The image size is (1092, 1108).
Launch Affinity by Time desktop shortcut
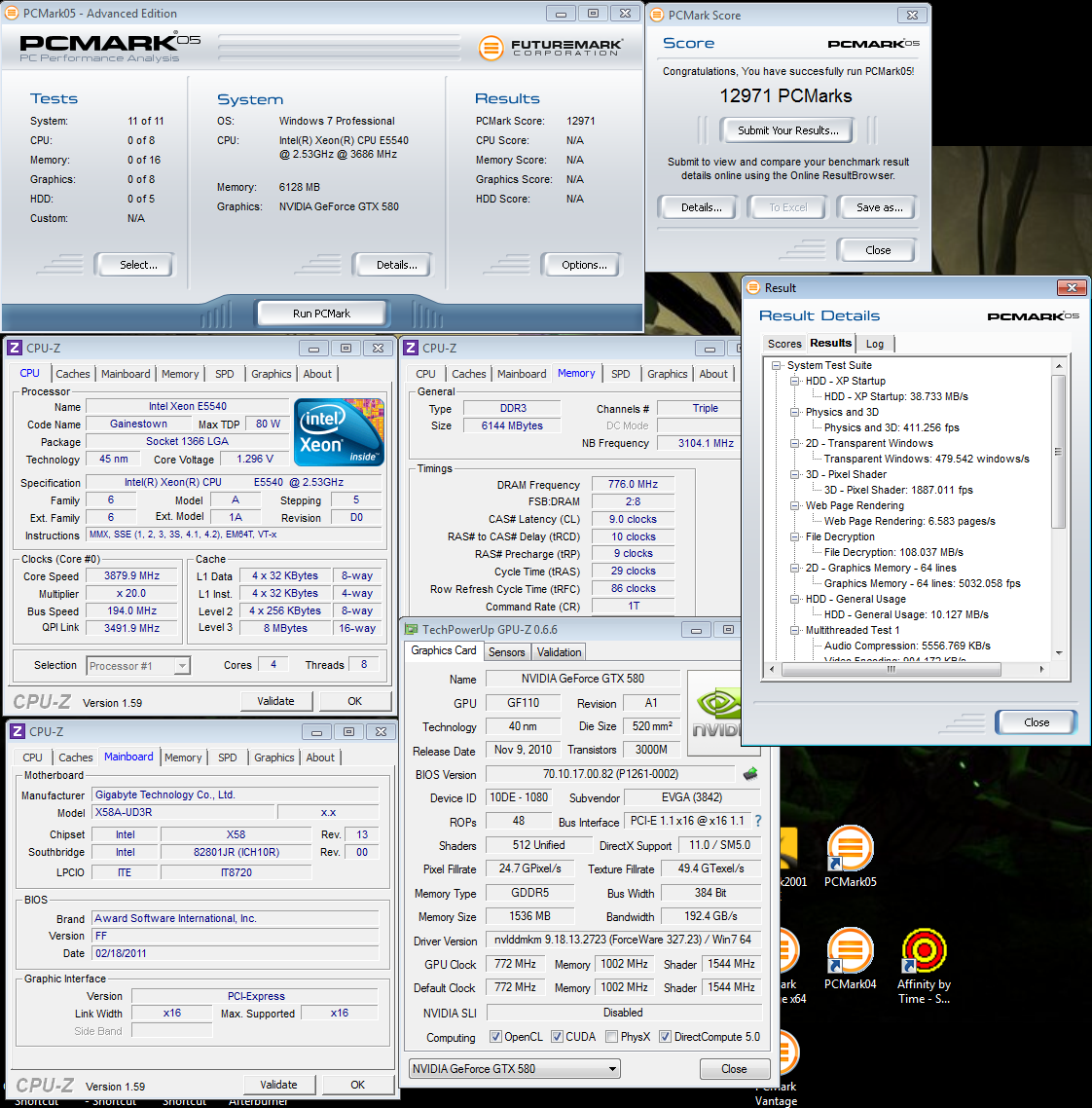[x=924, y=965]
